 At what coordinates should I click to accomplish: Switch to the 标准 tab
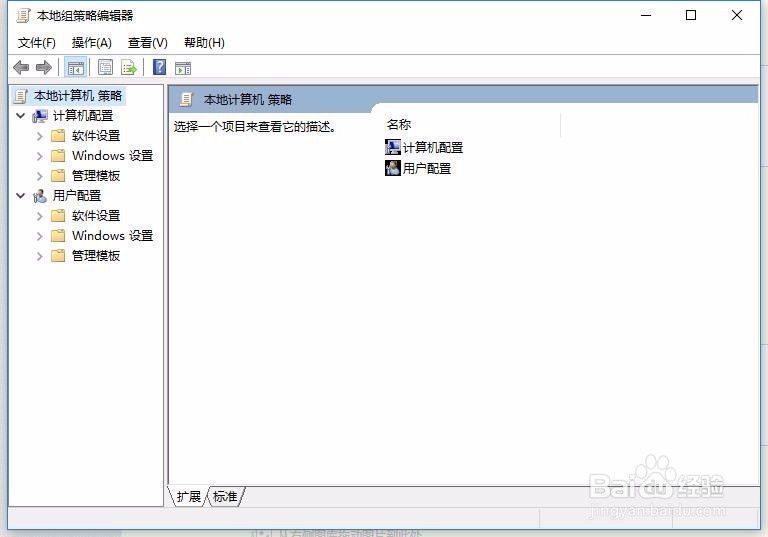(225, 497)
